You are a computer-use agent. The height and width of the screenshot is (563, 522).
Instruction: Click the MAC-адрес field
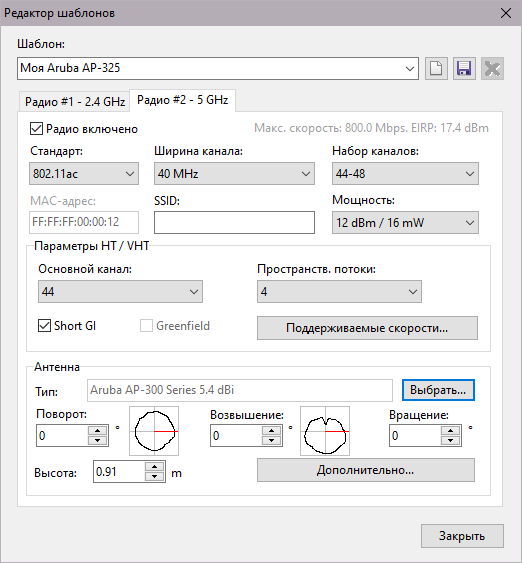click(84, 222)
